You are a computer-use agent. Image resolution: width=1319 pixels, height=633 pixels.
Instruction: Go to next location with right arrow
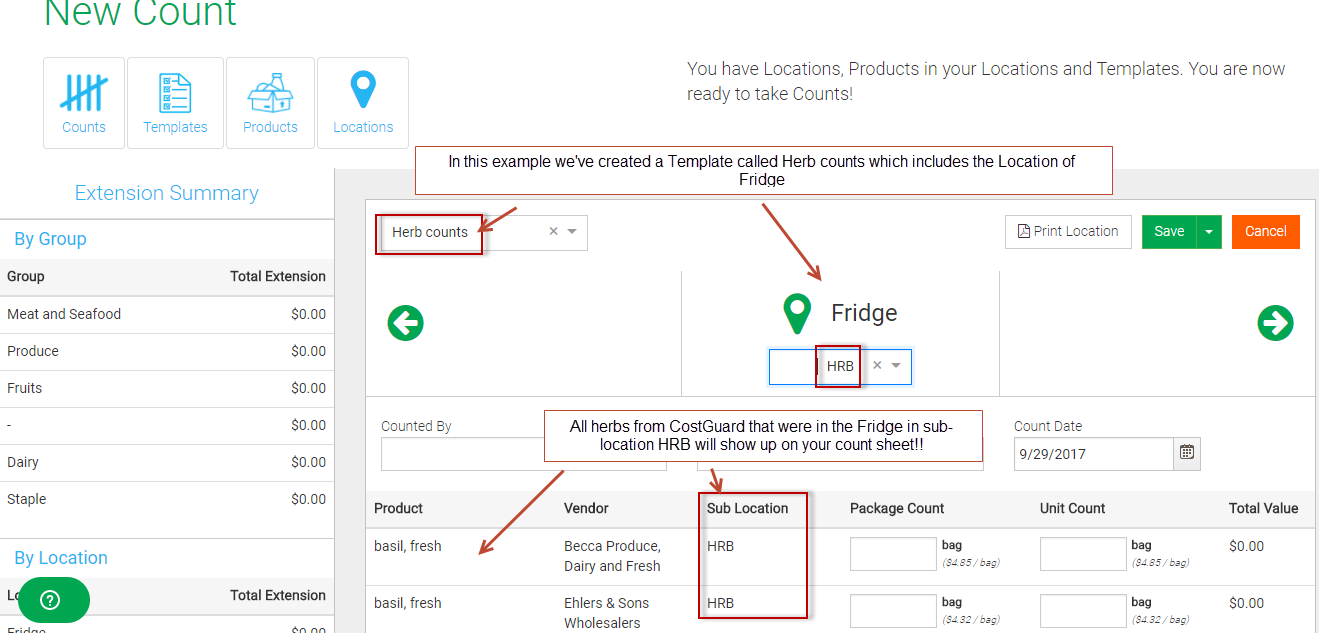[x=1275, y=323]
